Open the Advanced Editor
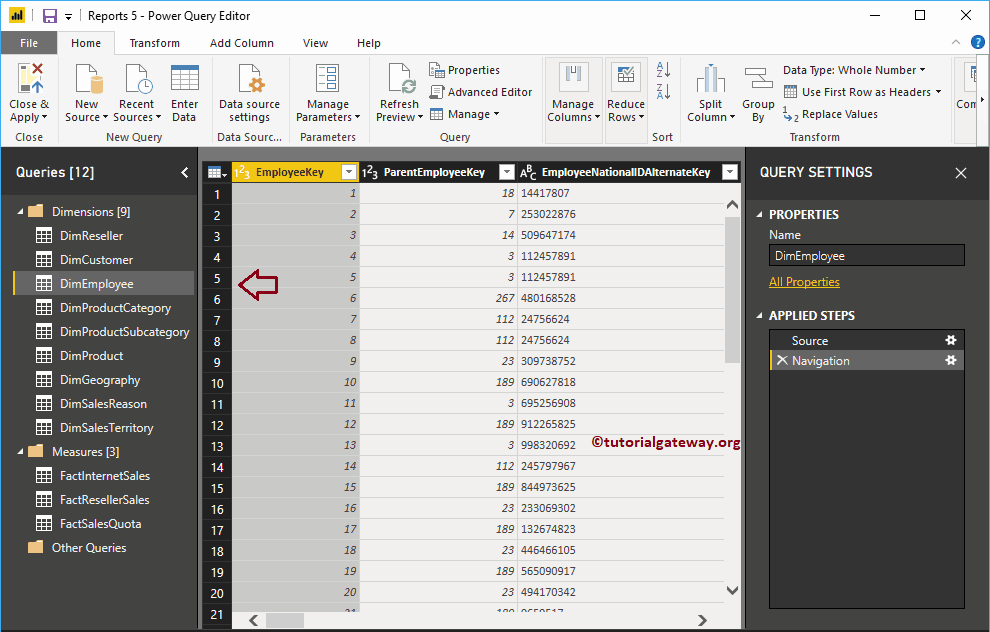The image size is (990, 632). click(480, 92)
